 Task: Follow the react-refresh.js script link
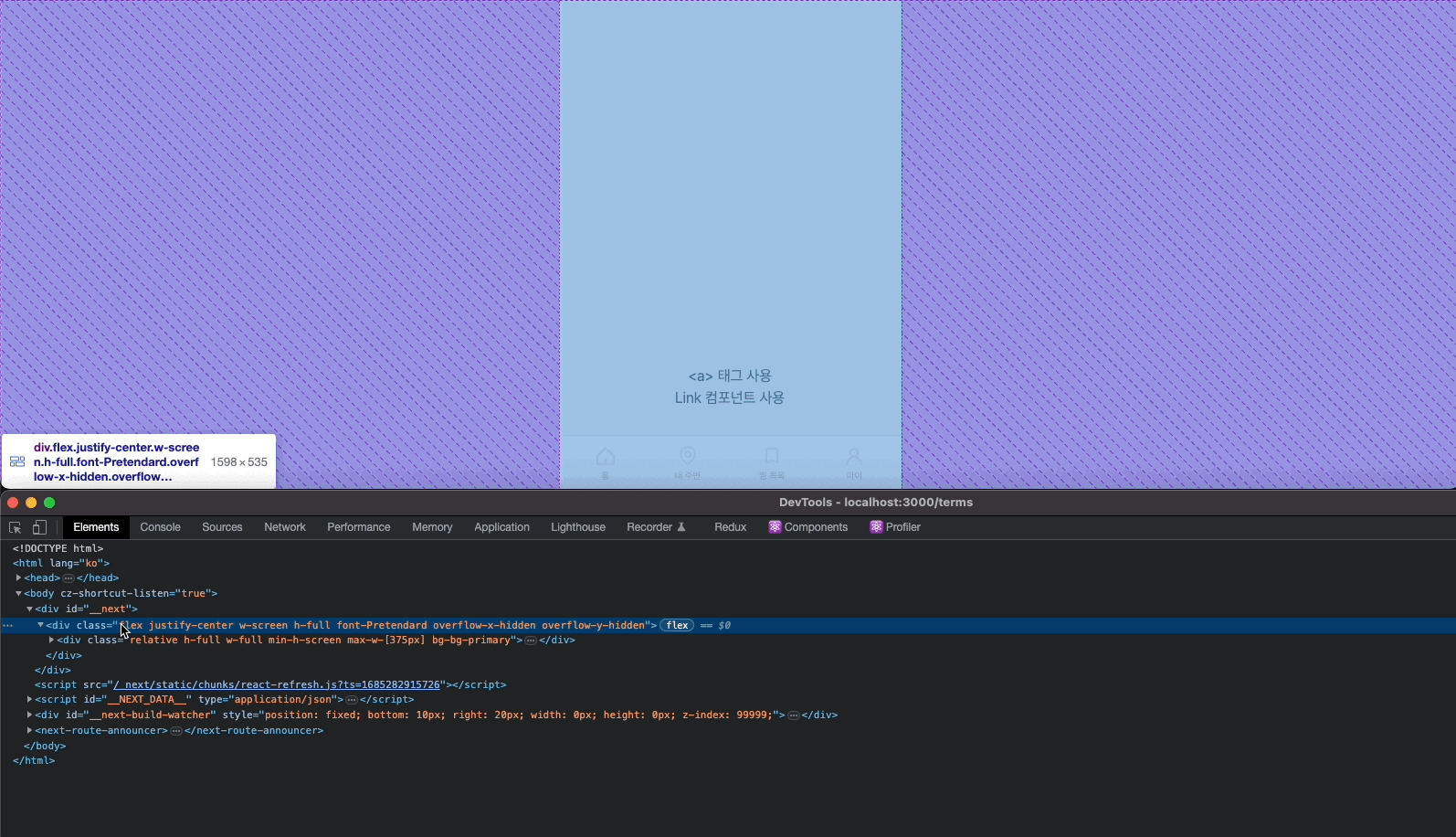coord(277,684)
